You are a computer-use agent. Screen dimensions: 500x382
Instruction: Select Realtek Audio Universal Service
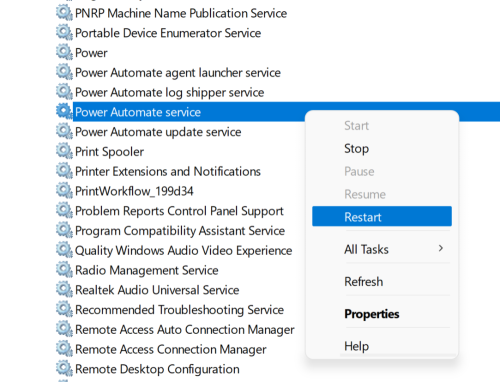click(157, 290)
